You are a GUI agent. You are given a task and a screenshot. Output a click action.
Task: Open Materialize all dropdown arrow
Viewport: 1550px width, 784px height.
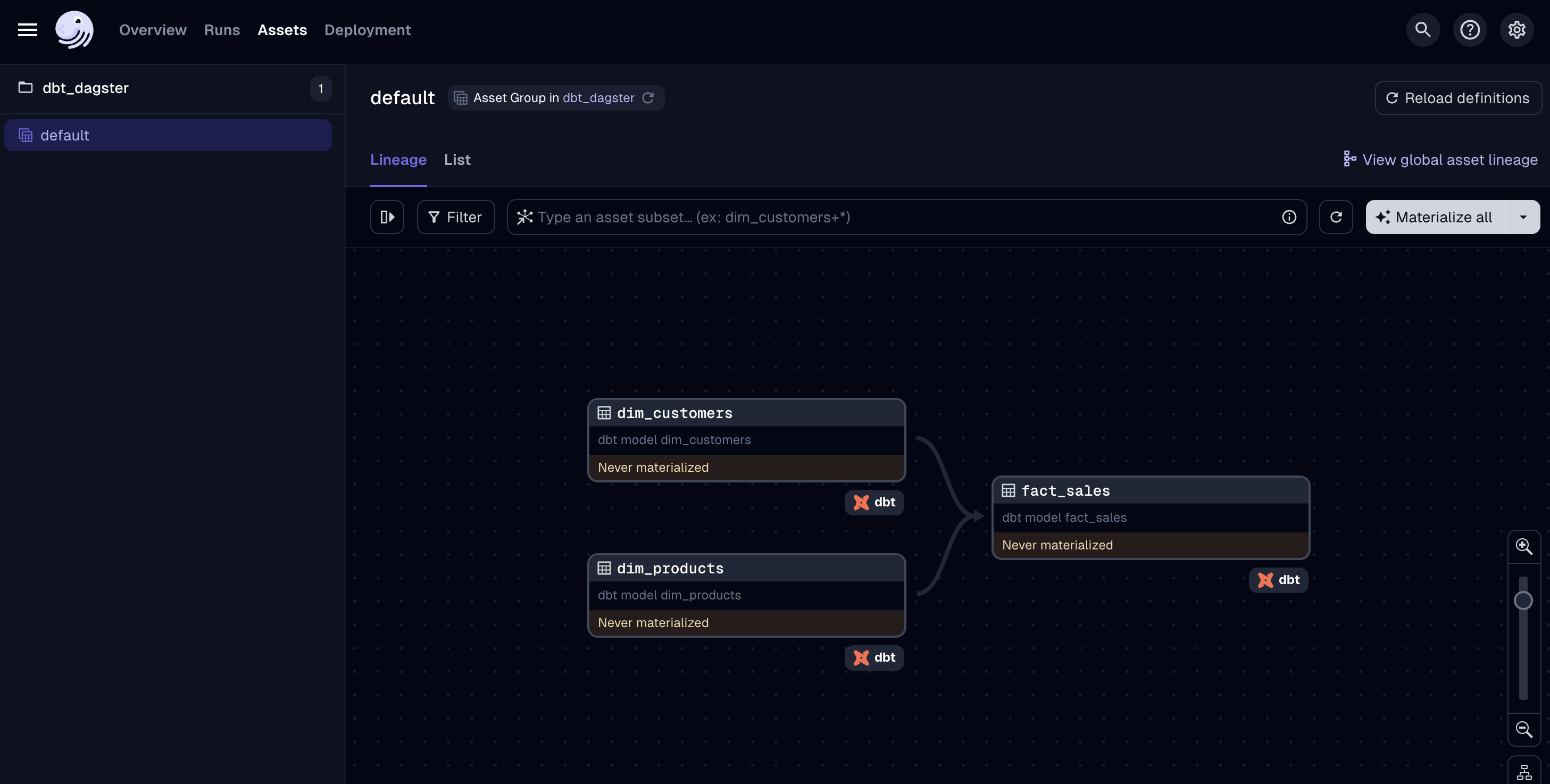tap(1523, 217)
